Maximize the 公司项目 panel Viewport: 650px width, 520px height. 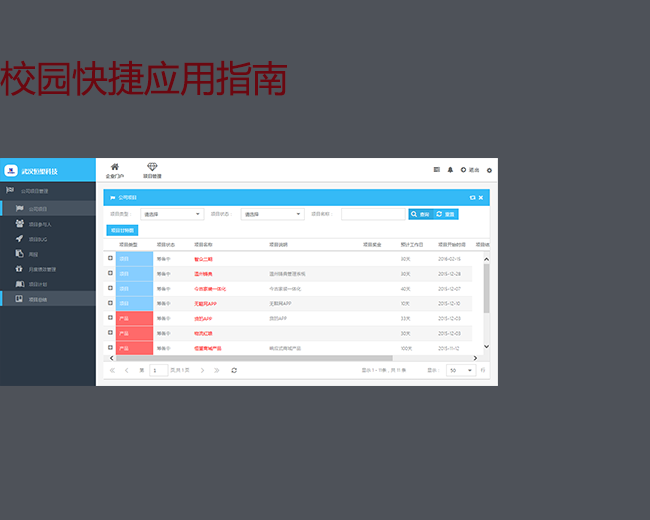472,198
